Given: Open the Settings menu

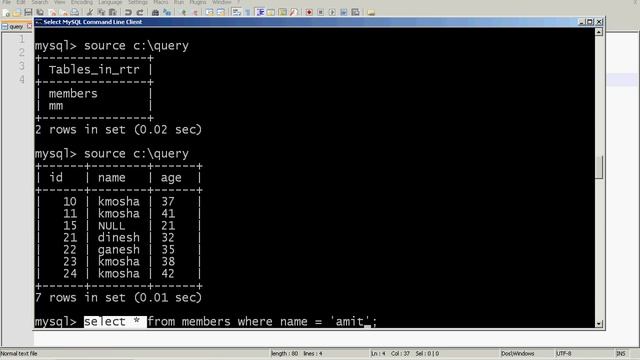Looking at the screenshot, I should tap(138, 2).
